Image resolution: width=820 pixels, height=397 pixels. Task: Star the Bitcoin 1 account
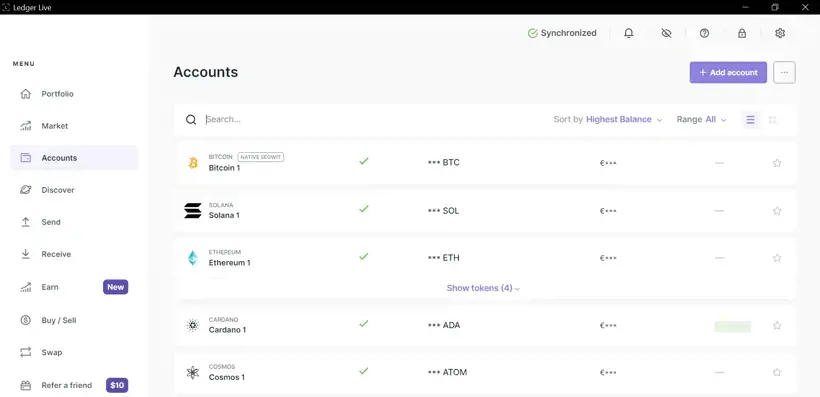coord(777,163)
